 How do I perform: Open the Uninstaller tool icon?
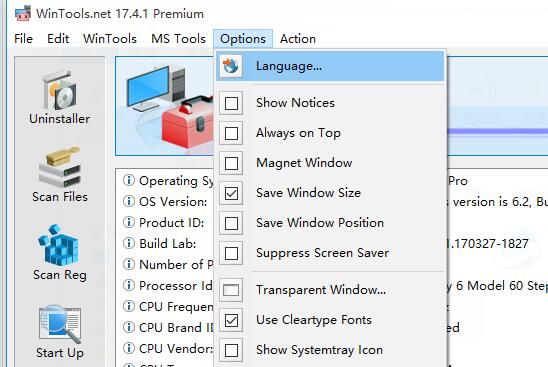59,91
